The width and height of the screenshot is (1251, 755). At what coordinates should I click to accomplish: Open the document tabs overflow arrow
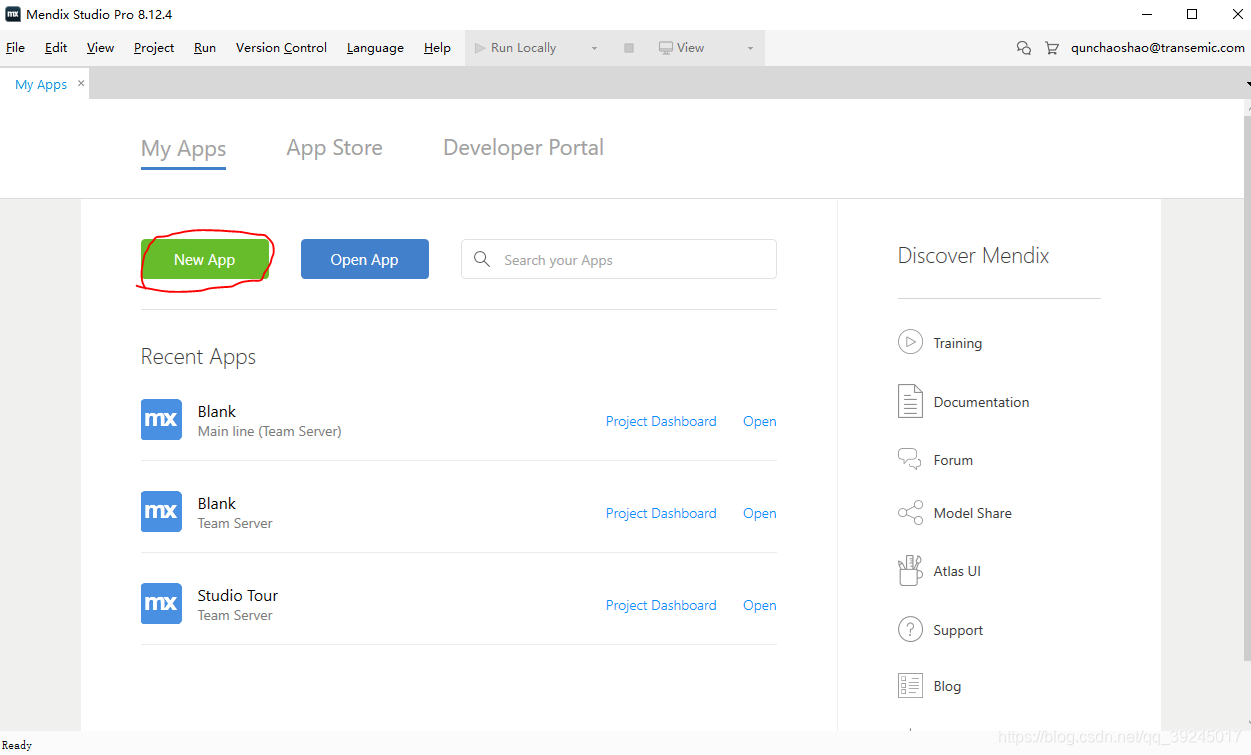tap(1248, 84)
